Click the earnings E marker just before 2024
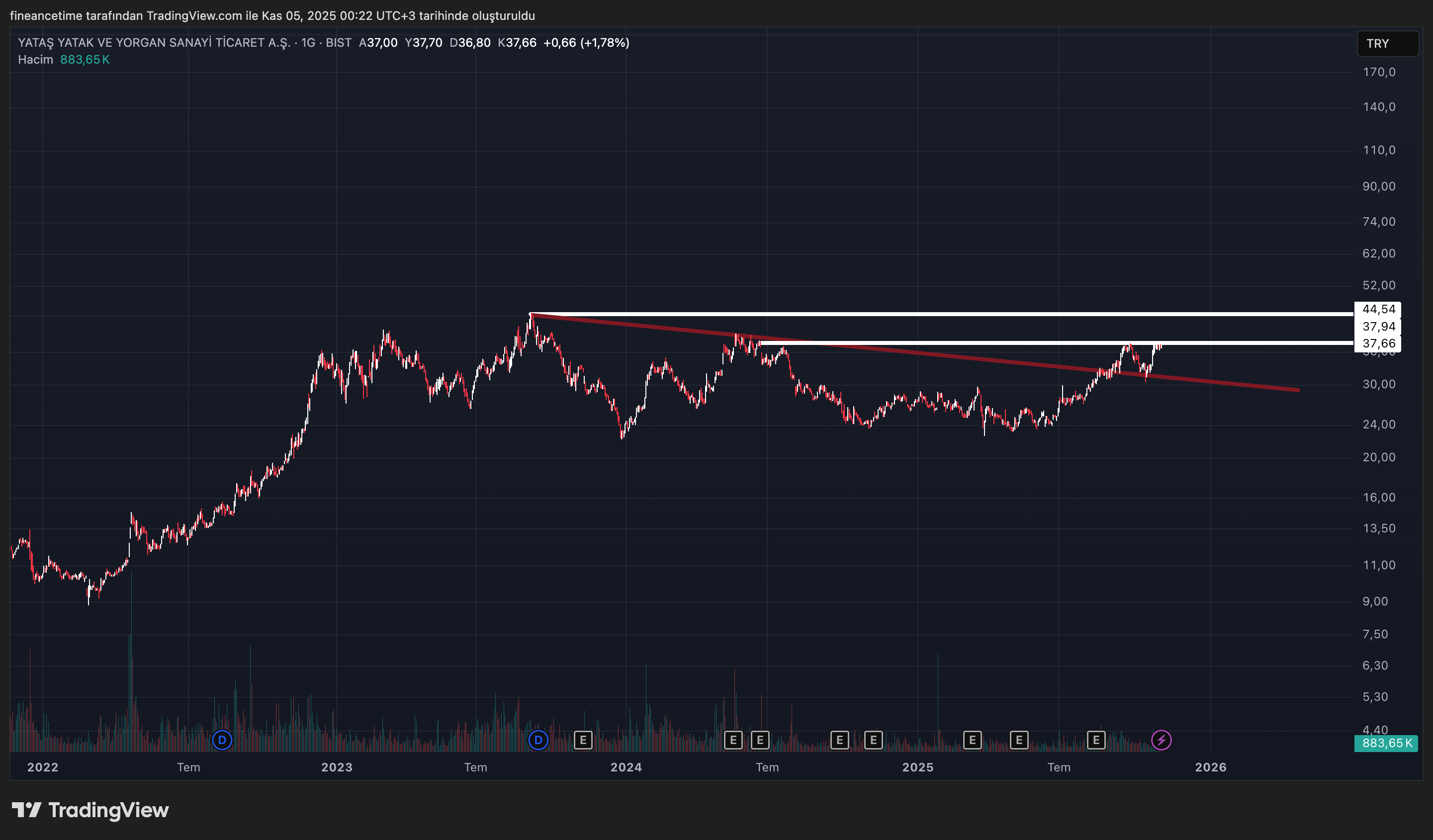1433x840 pixels. point(583,740)
